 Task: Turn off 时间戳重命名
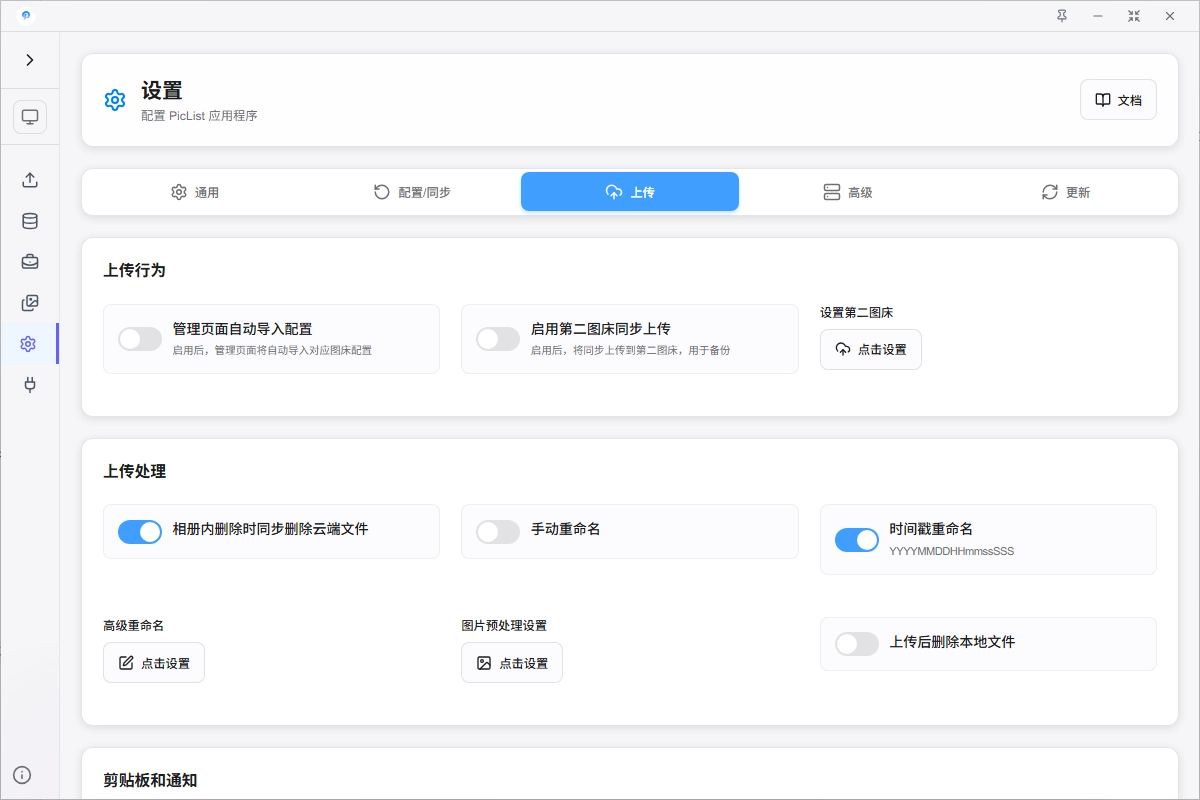point(856,539)
